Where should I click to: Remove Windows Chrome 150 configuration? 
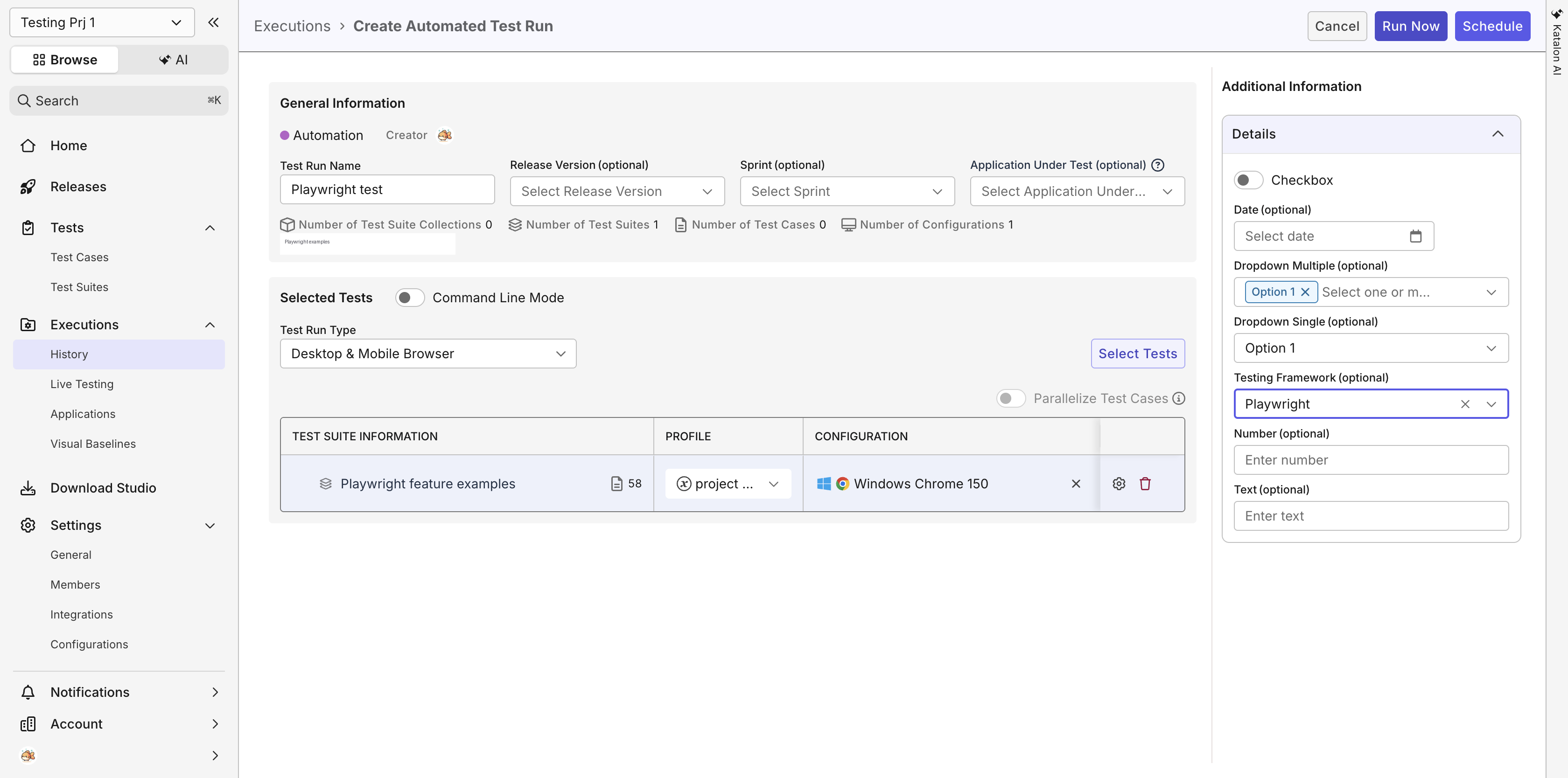pos(1076,484)
